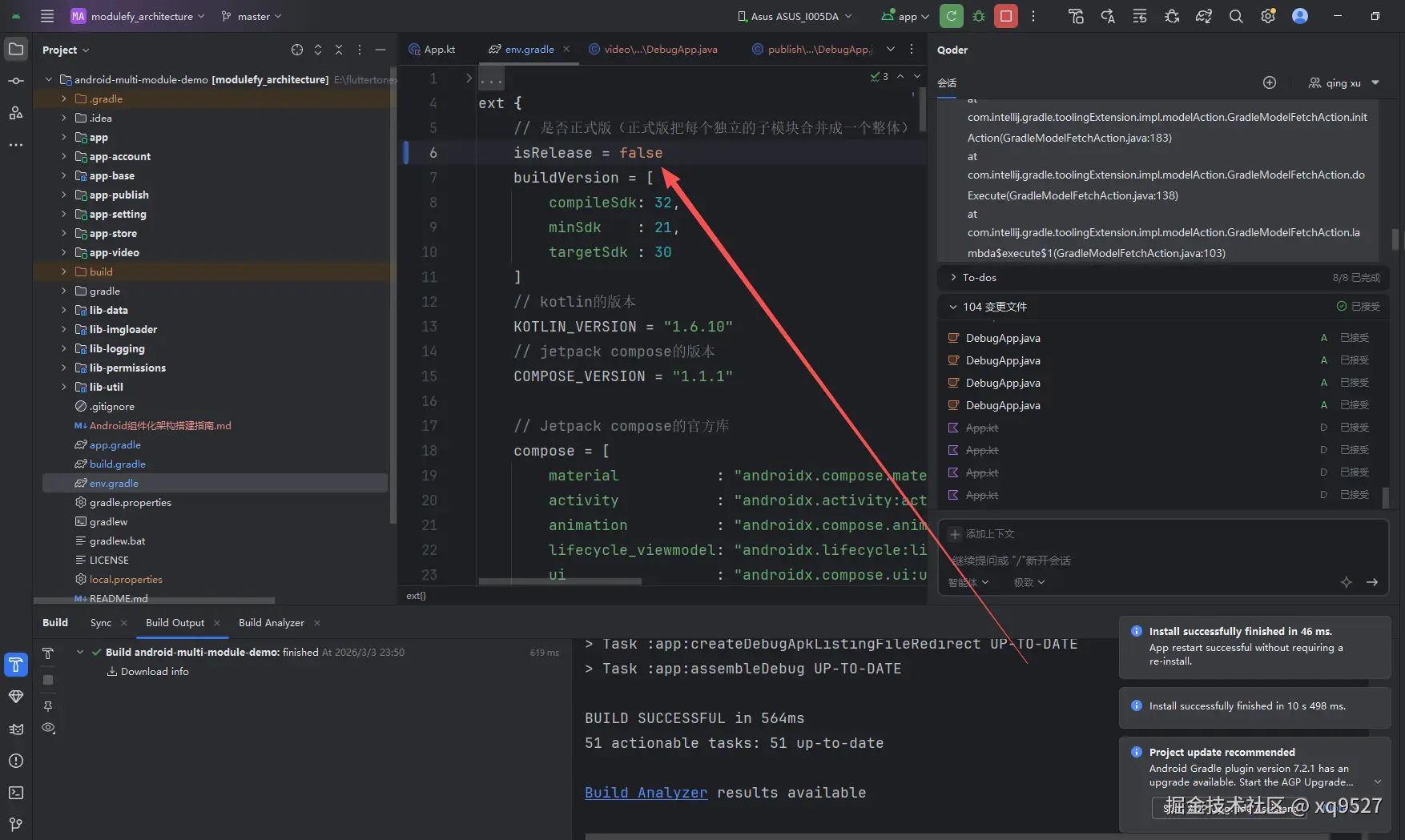Click the editor horizontal scrollbar

(x=560, y=581)
